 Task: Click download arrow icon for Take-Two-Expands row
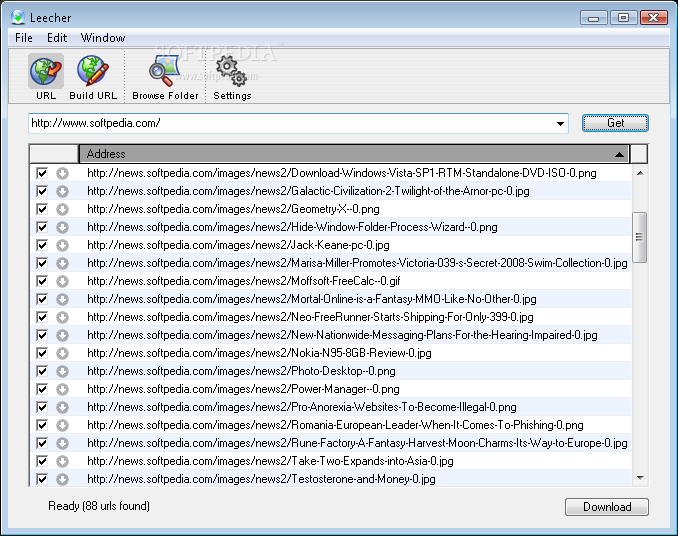coord(62,461)
